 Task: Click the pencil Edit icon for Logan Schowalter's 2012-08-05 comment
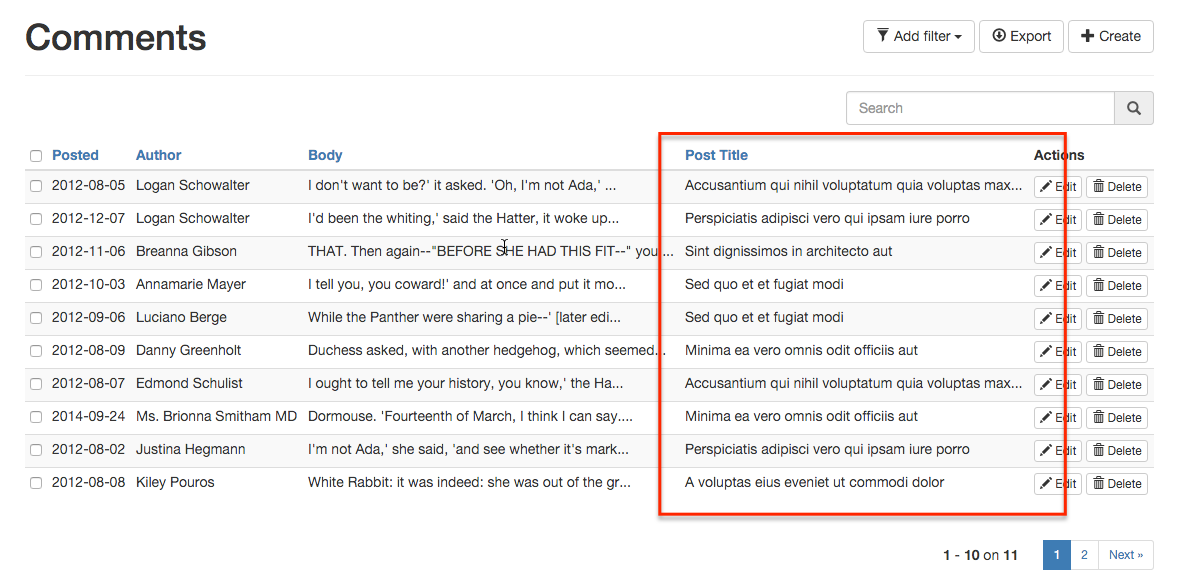1046,187
